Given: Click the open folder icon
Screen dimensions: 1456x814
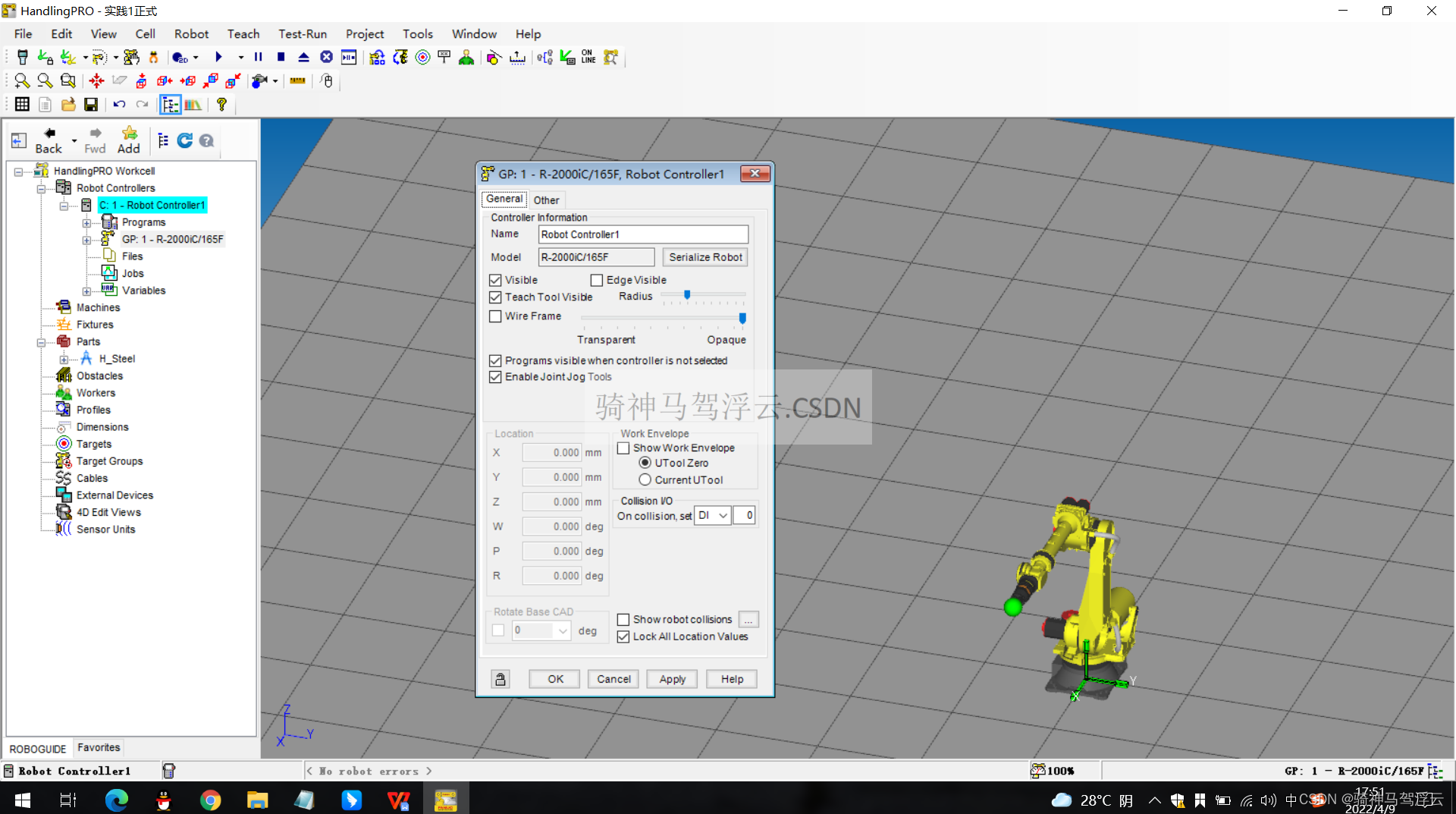Looking at the screenshot, I should tap(68, 105).
